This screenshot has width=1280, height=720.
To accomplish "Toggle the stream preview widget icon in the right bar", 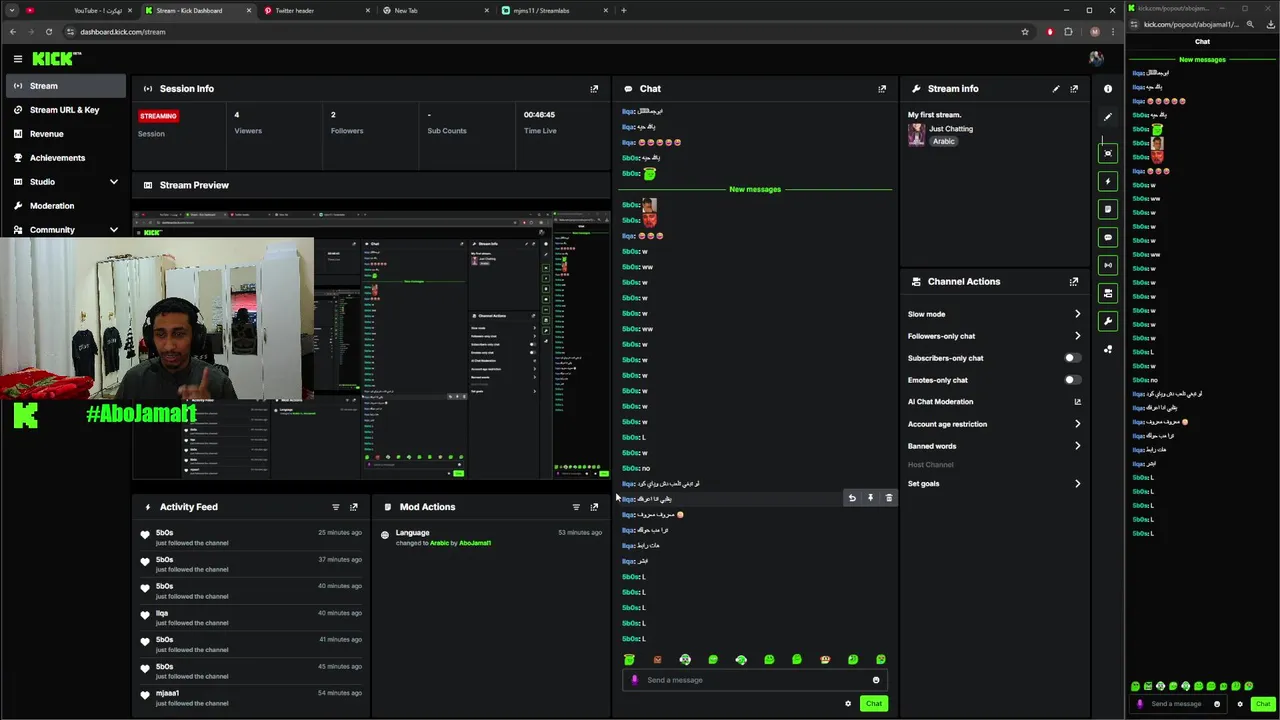I will click(x=1108, y=153).
